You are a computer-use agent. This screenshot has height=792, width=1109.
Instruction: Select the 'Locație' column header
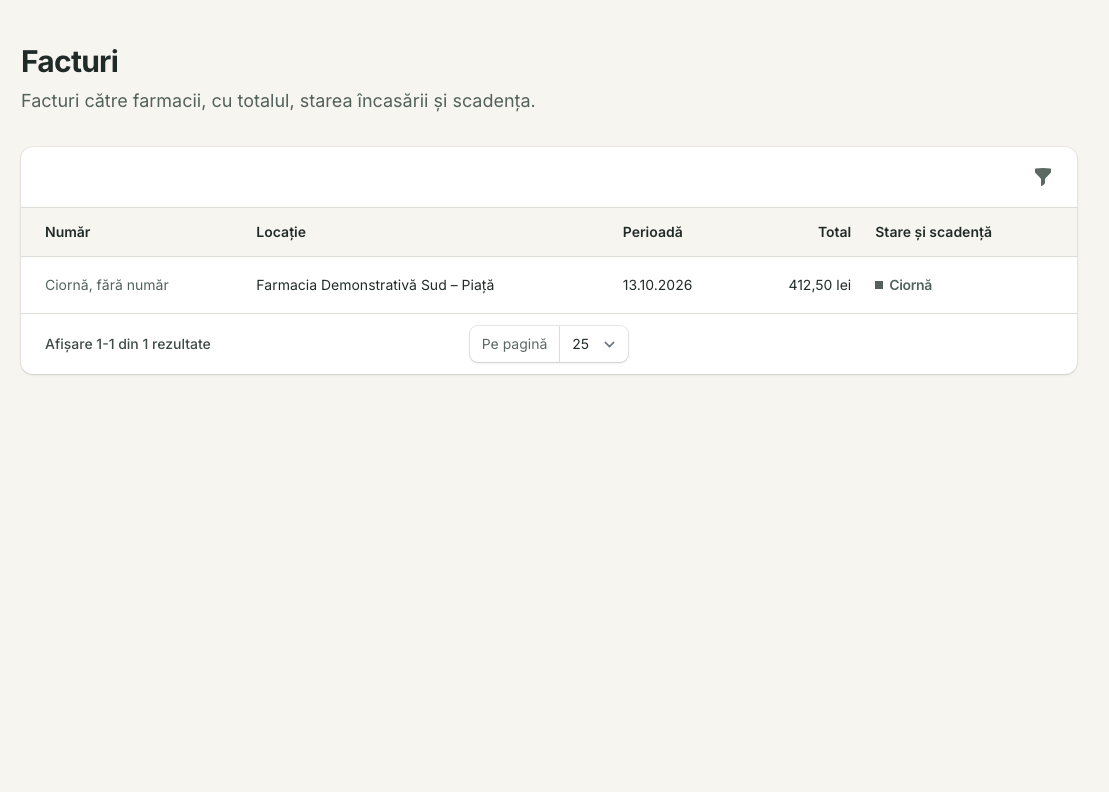(281, 232)
